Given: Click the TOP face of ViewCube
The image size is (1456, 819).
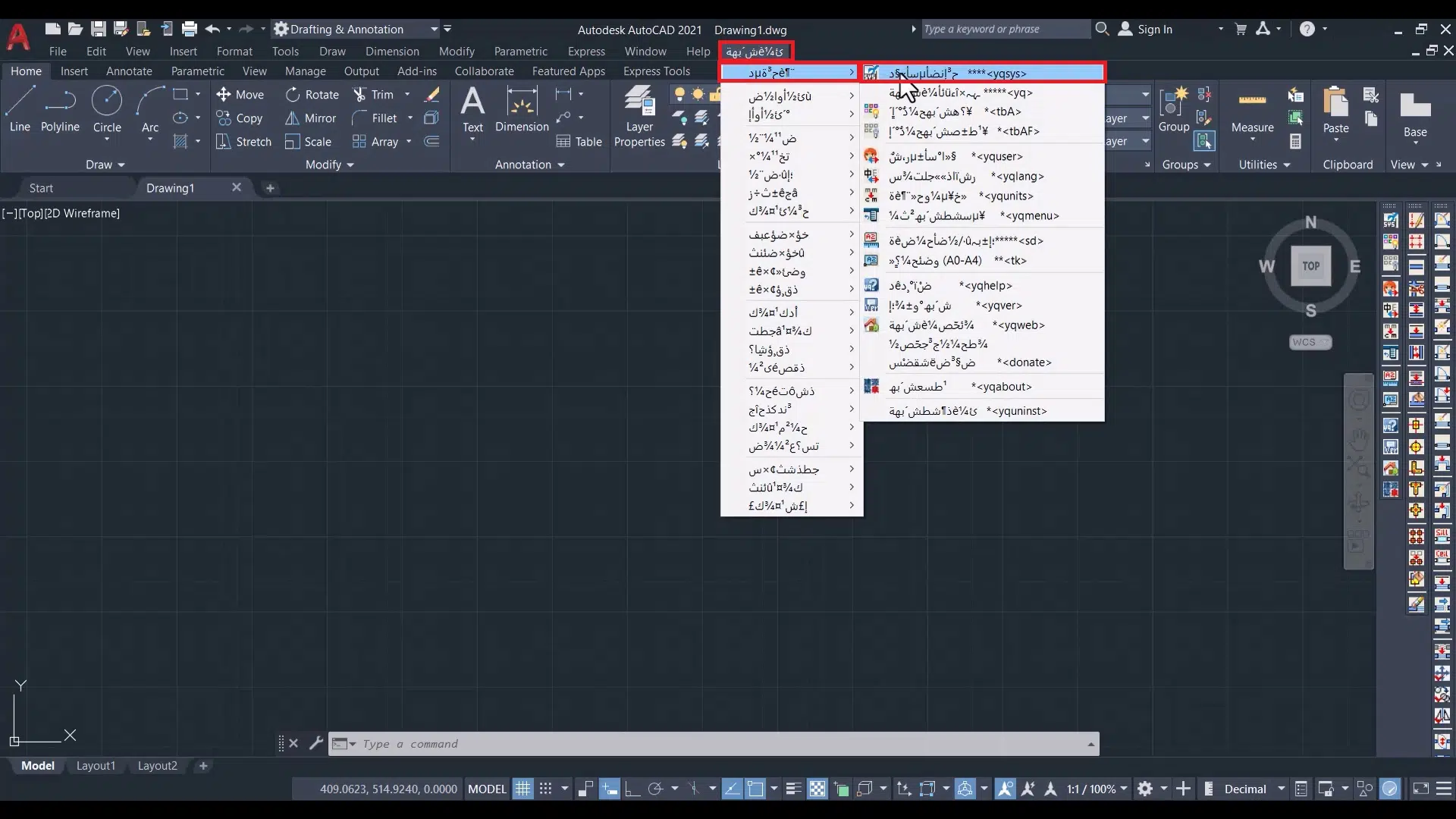Looking at the screenshot, I should coord(1310,266).
